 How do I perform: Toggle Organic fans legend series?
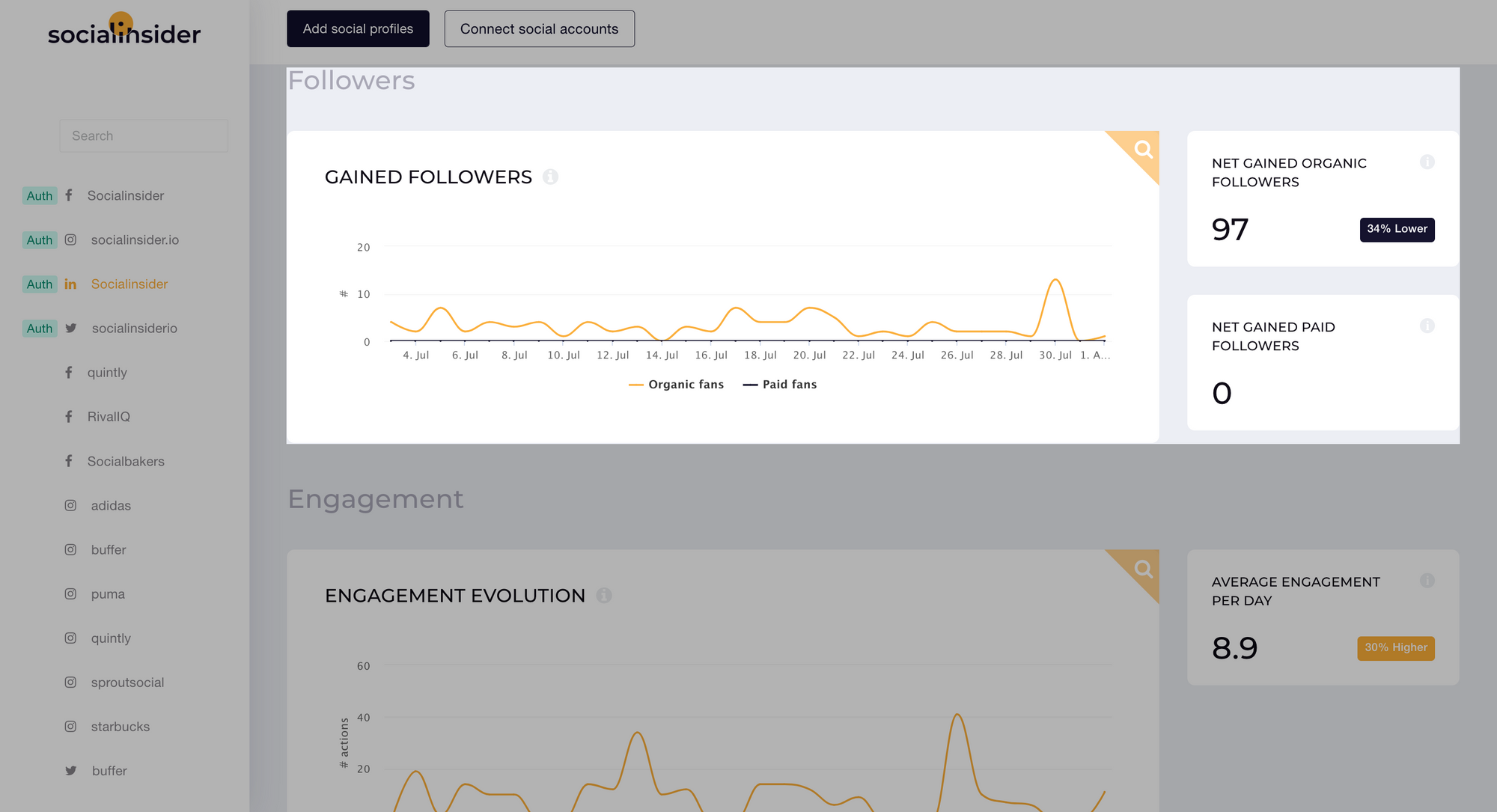tap(676, 384)
